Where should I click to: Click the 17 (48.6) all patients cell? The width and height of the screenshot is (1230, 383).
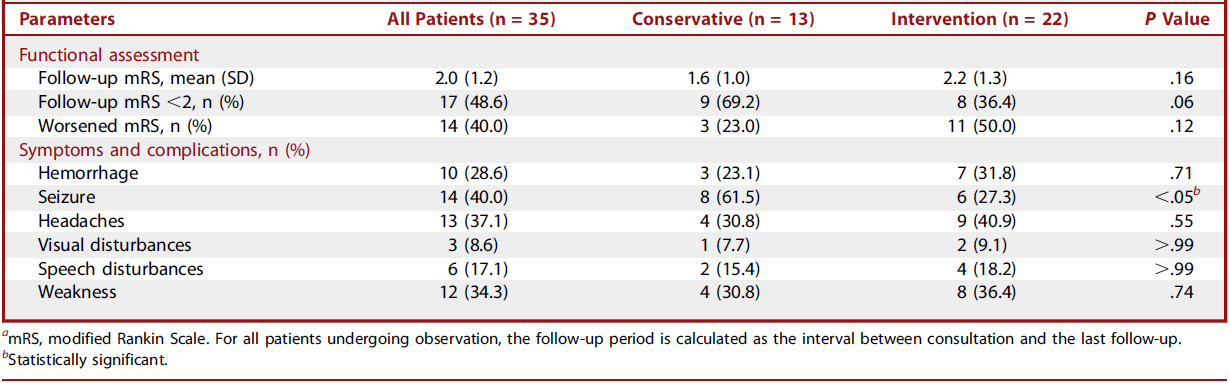(465, 102)
